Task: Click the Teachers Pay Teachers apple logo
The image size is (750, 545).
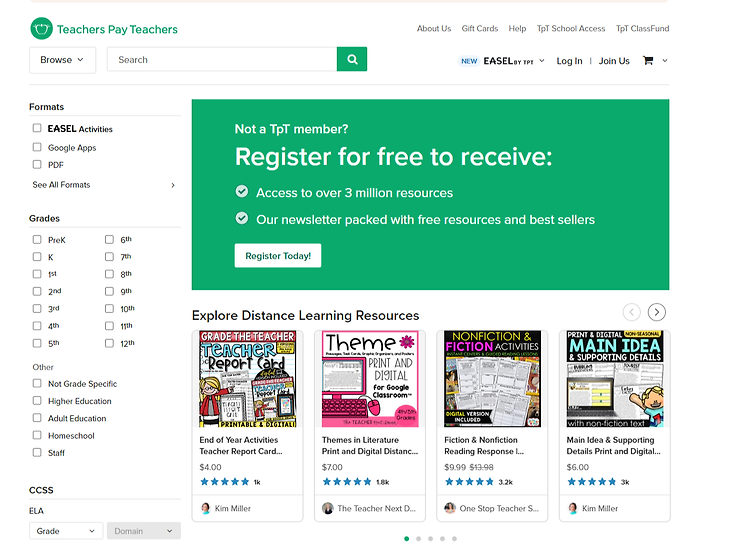Action: click(41, 29)
